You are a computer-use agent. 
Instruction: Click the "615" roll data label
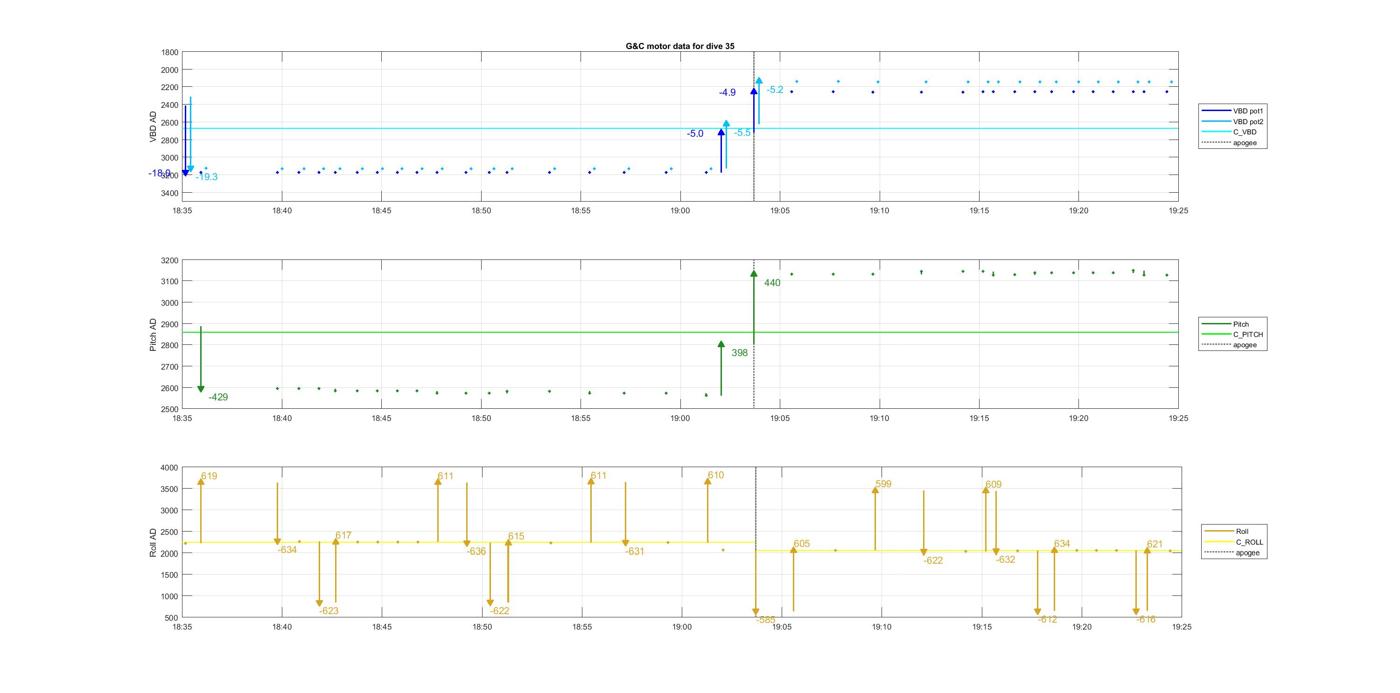point(516,537)
